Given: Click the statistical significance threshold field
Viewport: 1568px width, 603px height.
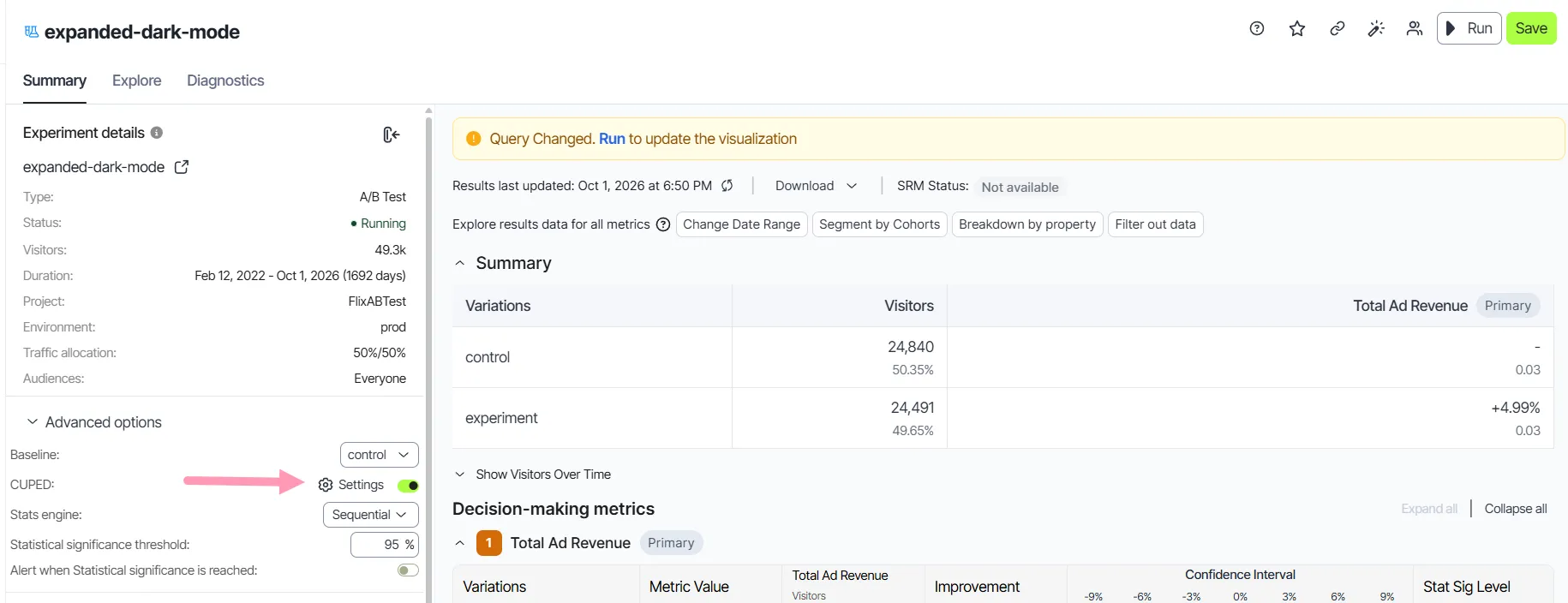Looking at the screenshot, I should pyautogui.click(x=384, y=545).
